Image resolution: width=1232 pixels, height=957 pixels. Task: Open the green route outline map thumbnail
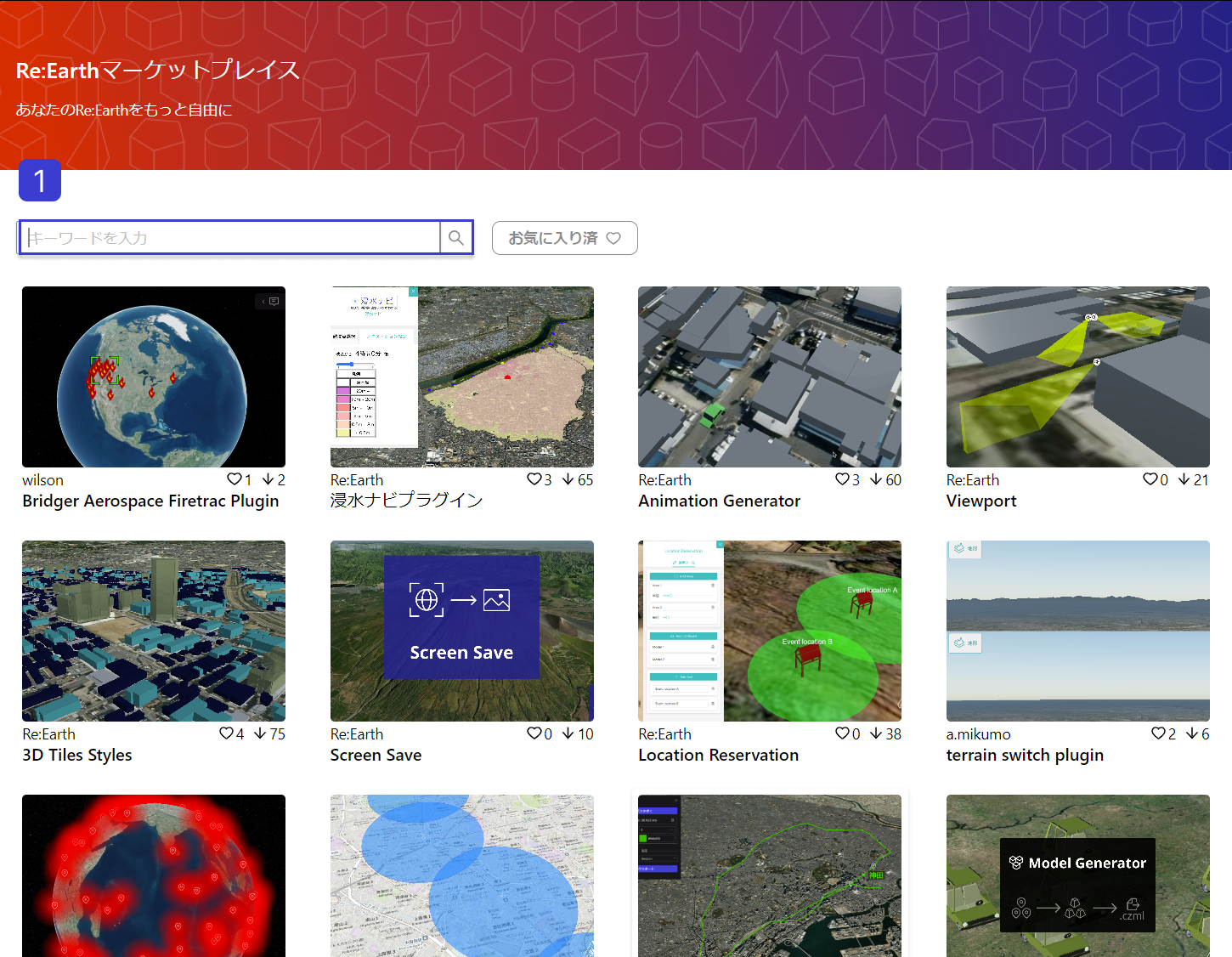pos(770,875)
